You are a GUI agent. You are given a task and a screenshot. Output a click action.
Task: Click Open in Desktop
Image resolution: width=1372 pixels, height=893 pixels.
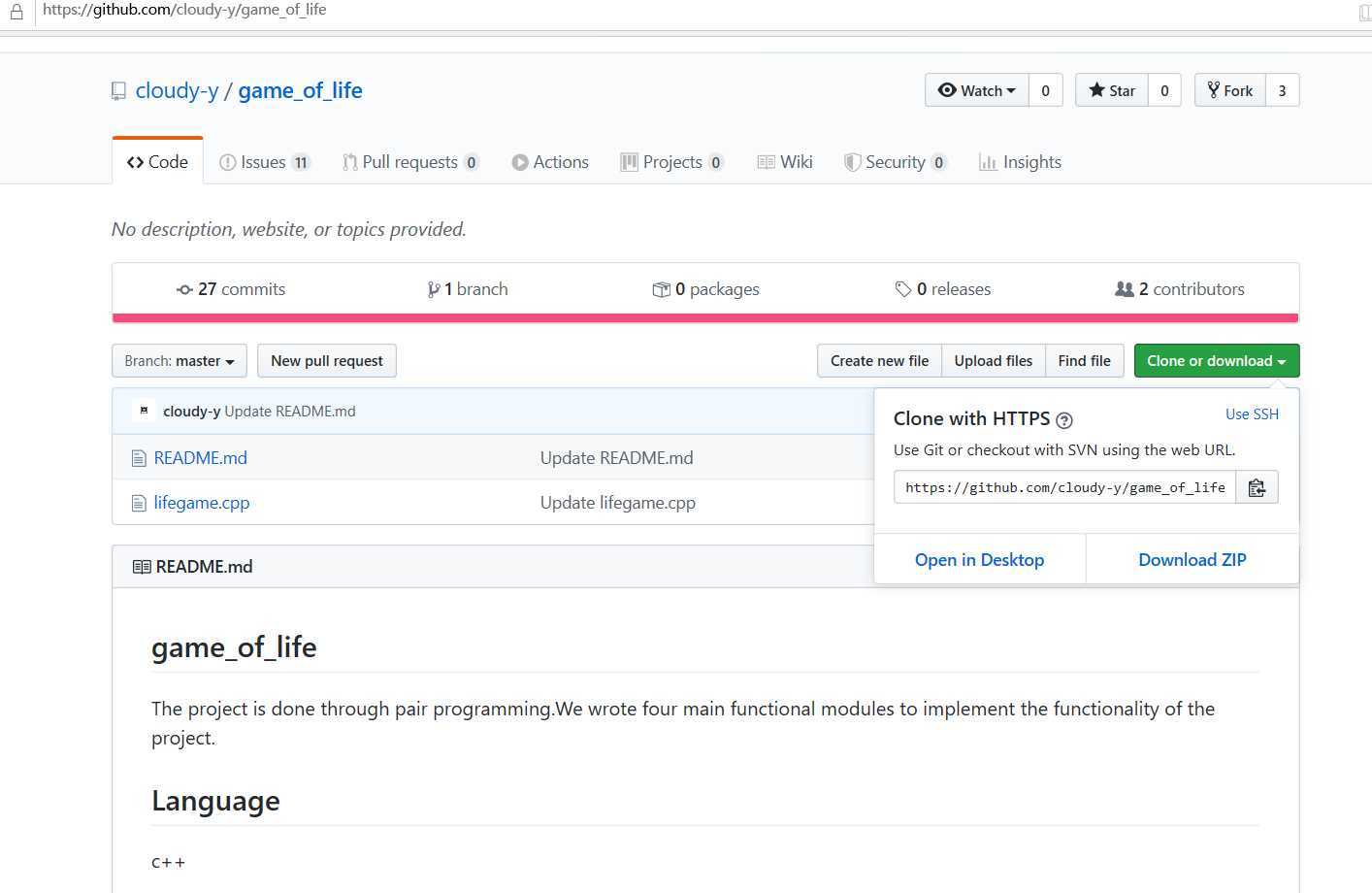980,560
